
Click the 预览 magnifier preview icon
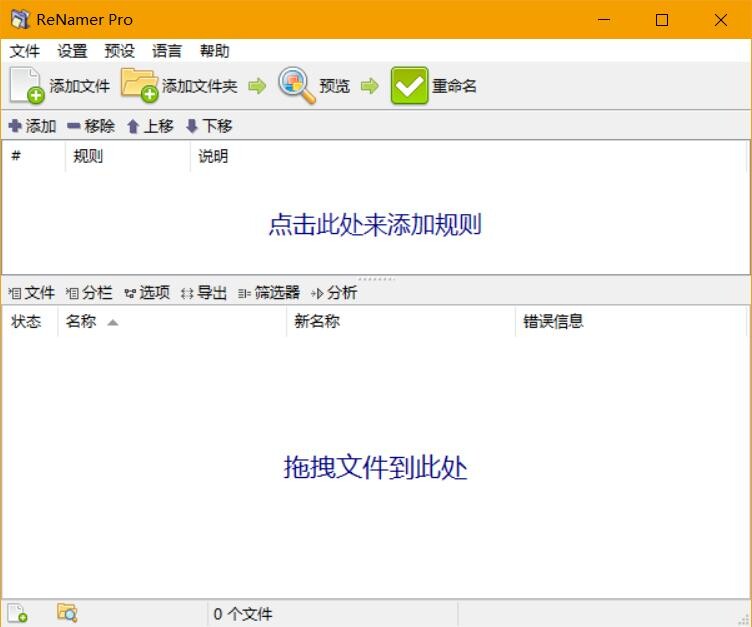297,86
